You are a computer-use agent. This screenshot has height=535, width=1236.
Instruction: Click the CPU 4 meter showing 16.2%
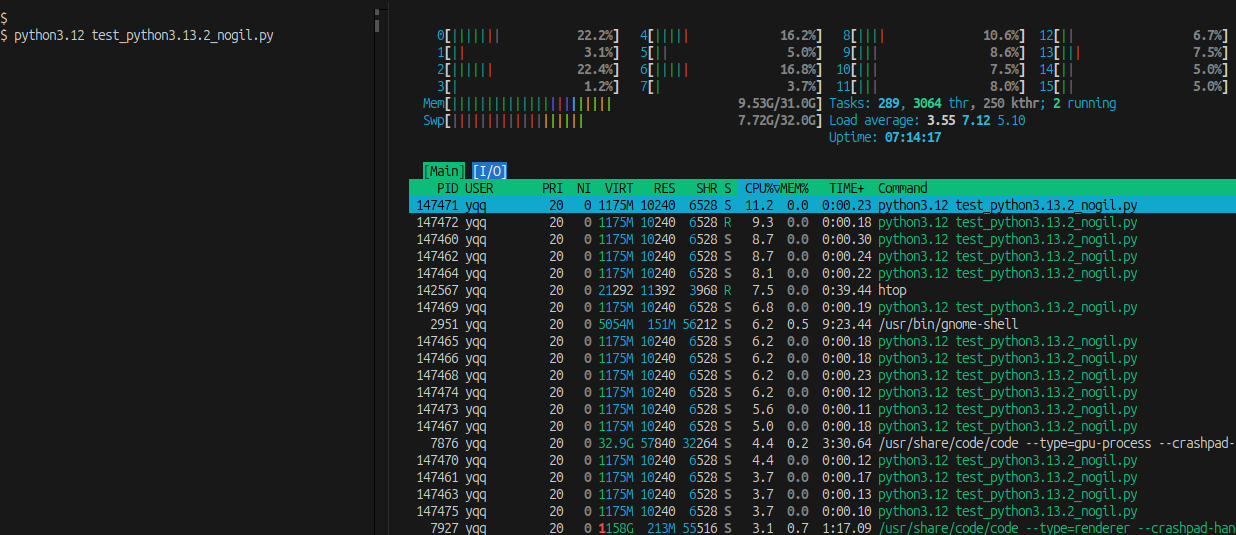pyautogui.click(x=732, y=35)
